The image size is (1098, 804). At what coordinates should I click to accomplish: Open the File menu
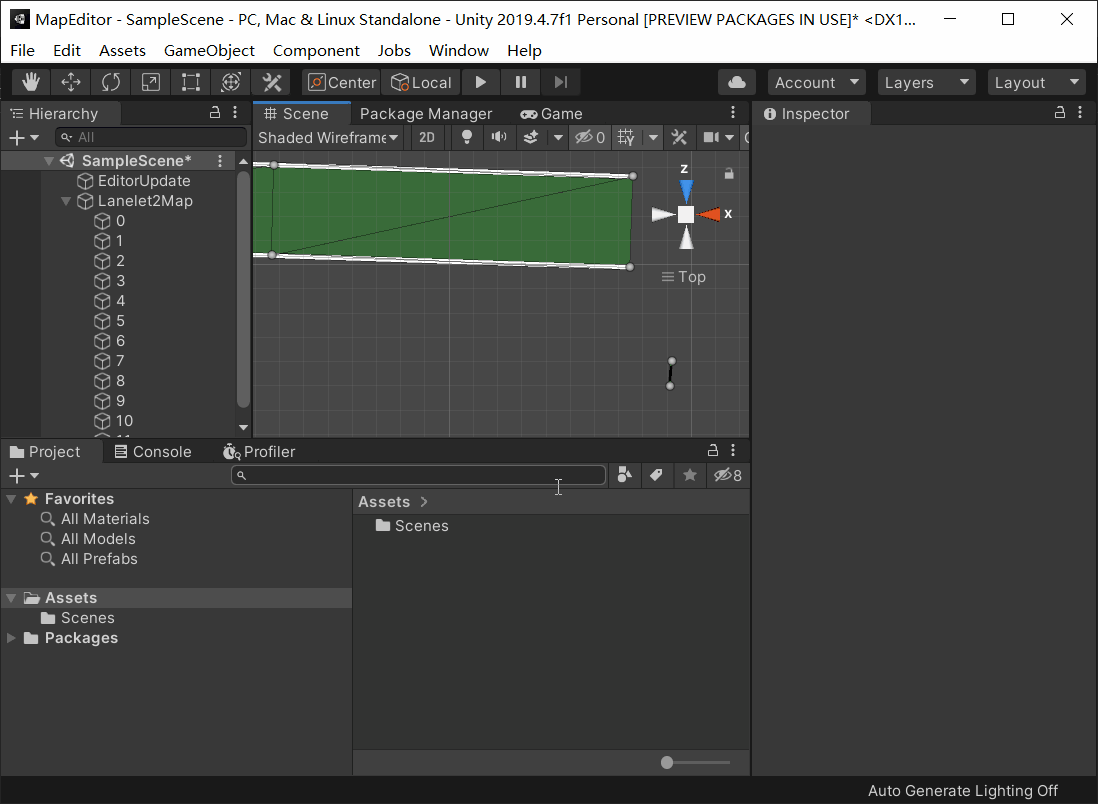(x=22, y=50)
